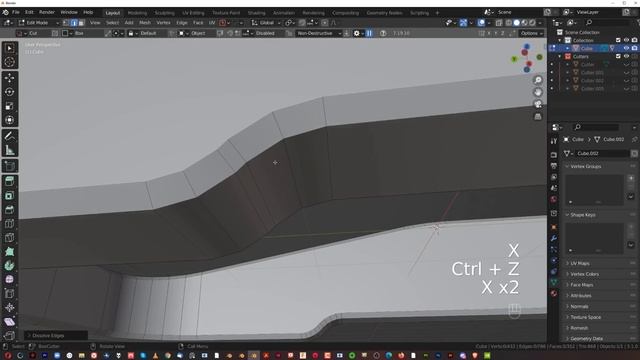Open the Render menu
The width and height of the screenshot is (640, 360).
[x=47, y=12]
